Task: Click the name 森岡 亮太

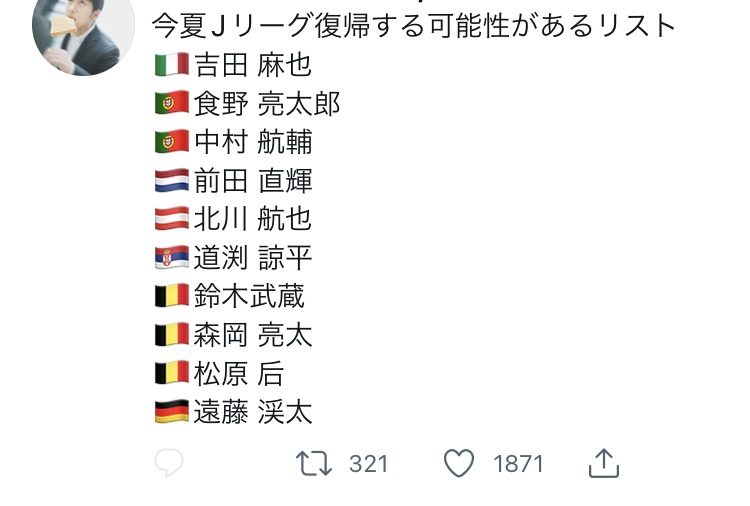Action: [253, 334]
